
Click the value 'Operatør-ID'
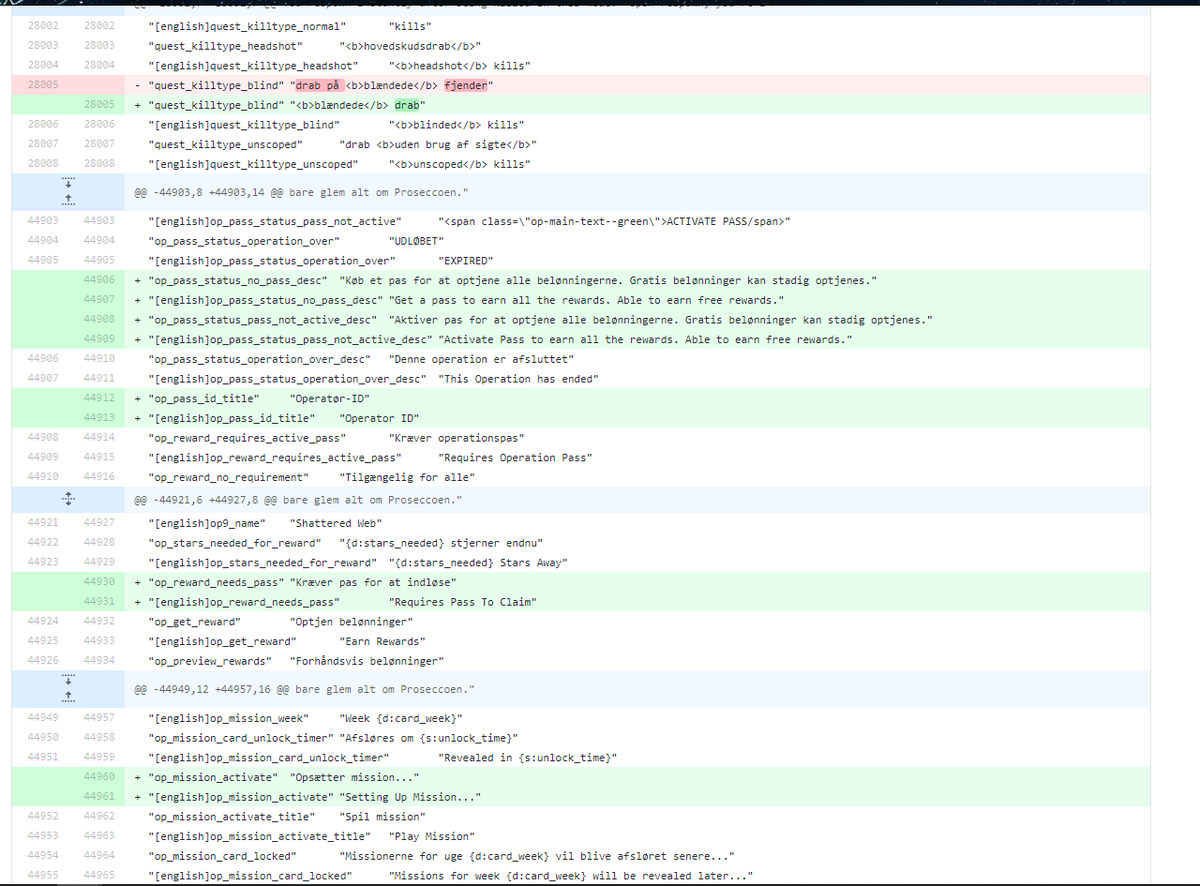[x=330, y=398]
